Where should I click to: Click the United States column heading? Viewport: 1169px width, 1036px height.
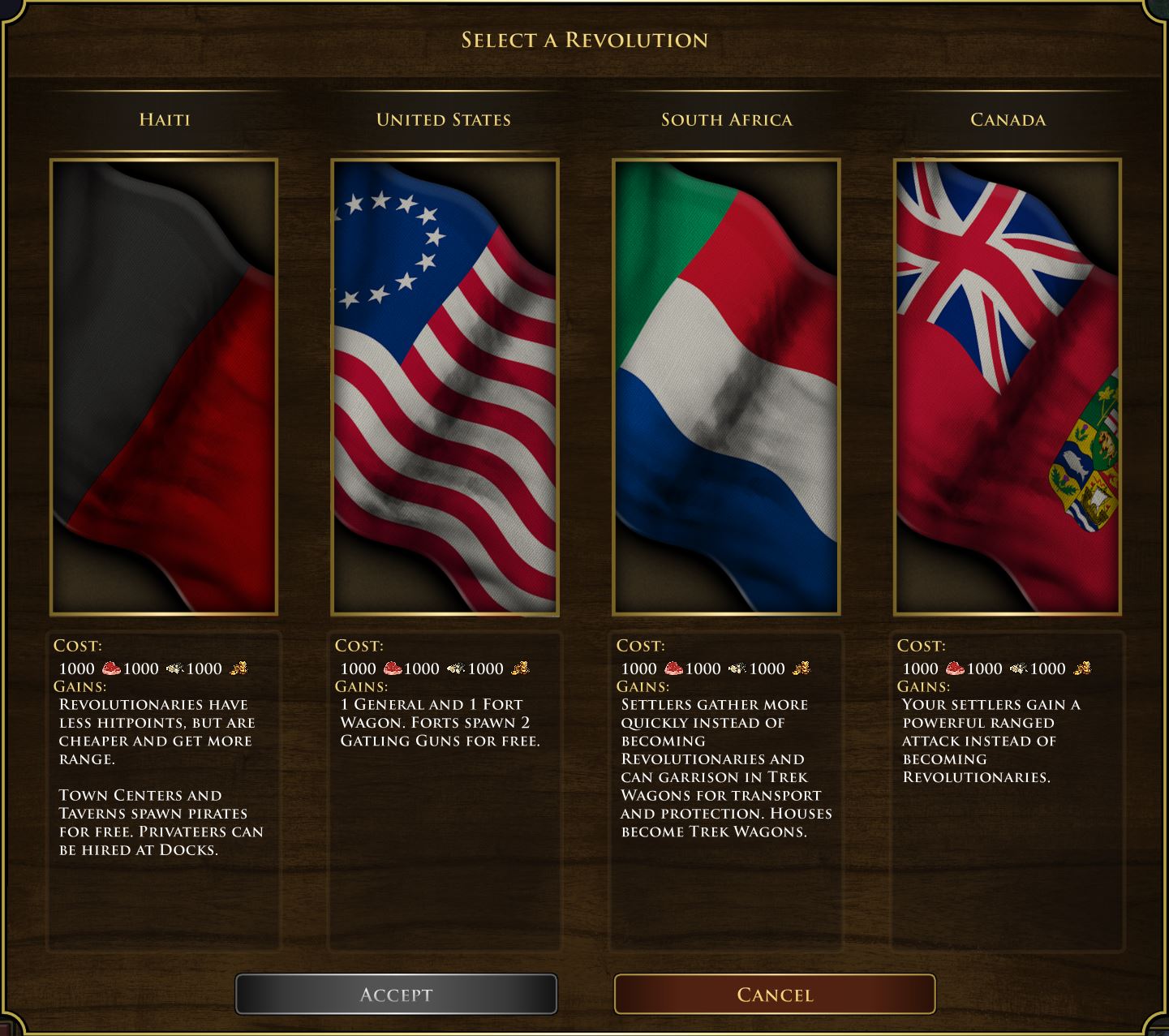pos(444,120)
